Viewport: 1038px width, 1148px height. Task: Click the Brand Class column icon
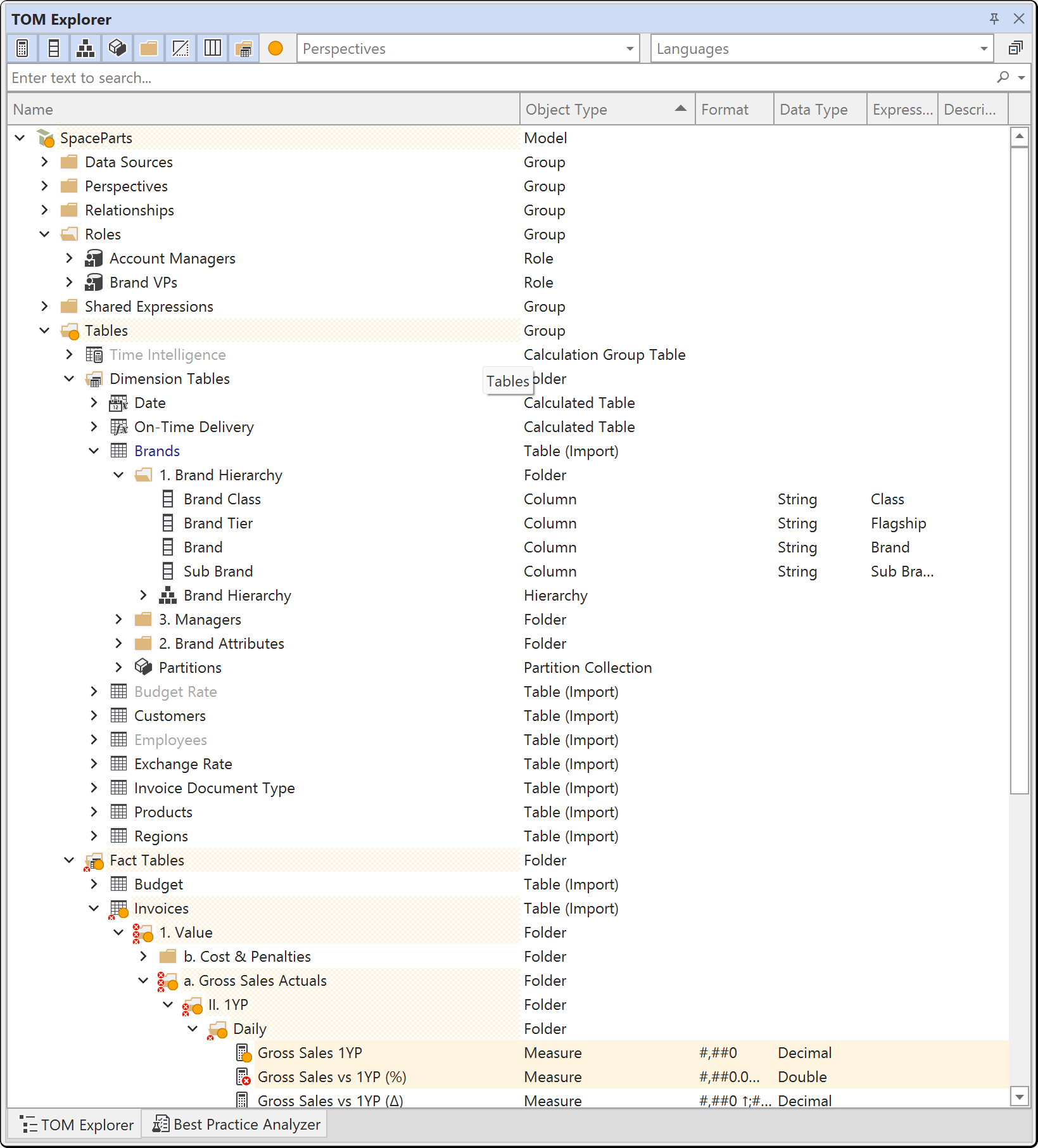tap(168, 499)
